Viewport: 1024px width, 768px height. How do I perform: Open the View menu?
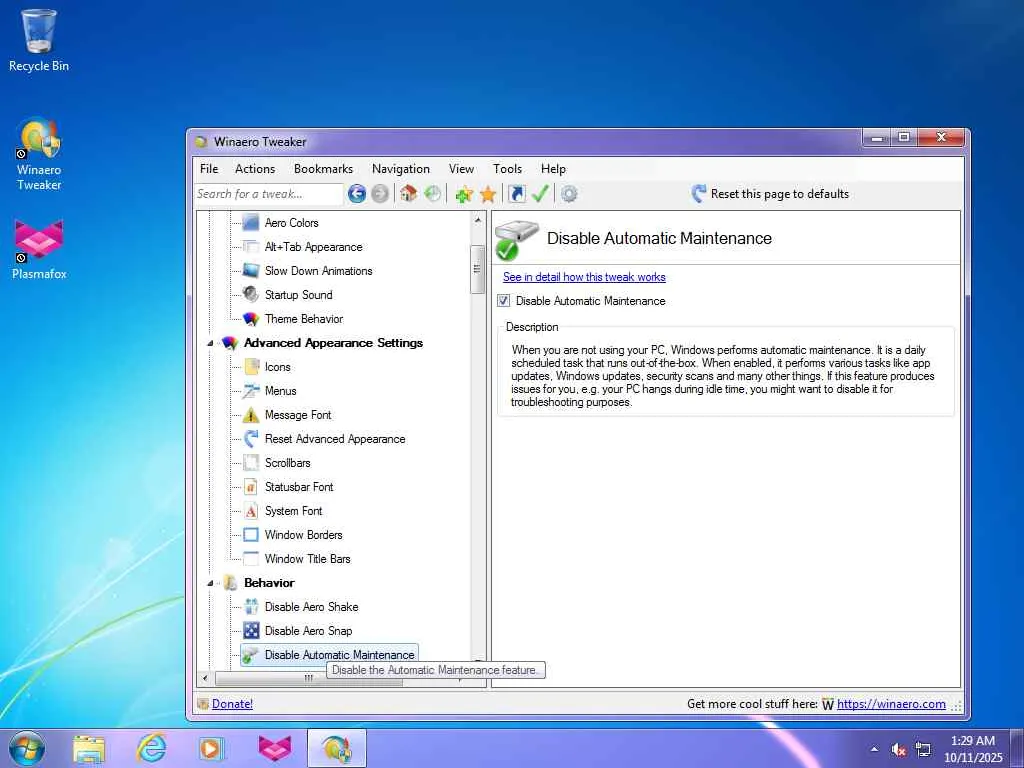click(461, 169)
